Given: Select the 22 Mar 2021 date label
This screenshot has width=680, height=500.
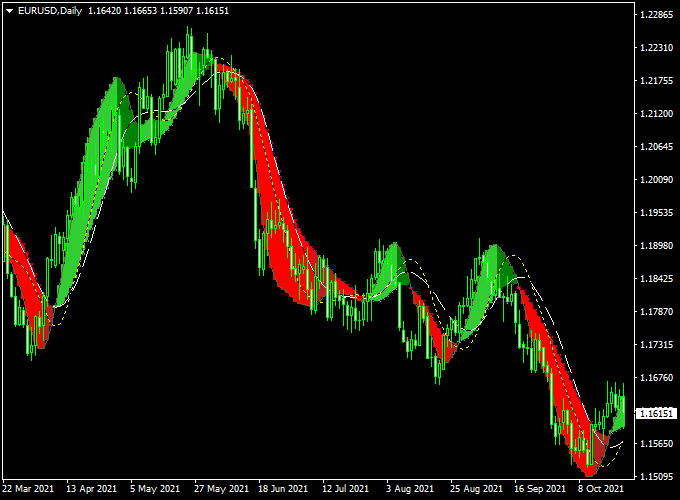Looking at the screenshot, I should 28,489.
